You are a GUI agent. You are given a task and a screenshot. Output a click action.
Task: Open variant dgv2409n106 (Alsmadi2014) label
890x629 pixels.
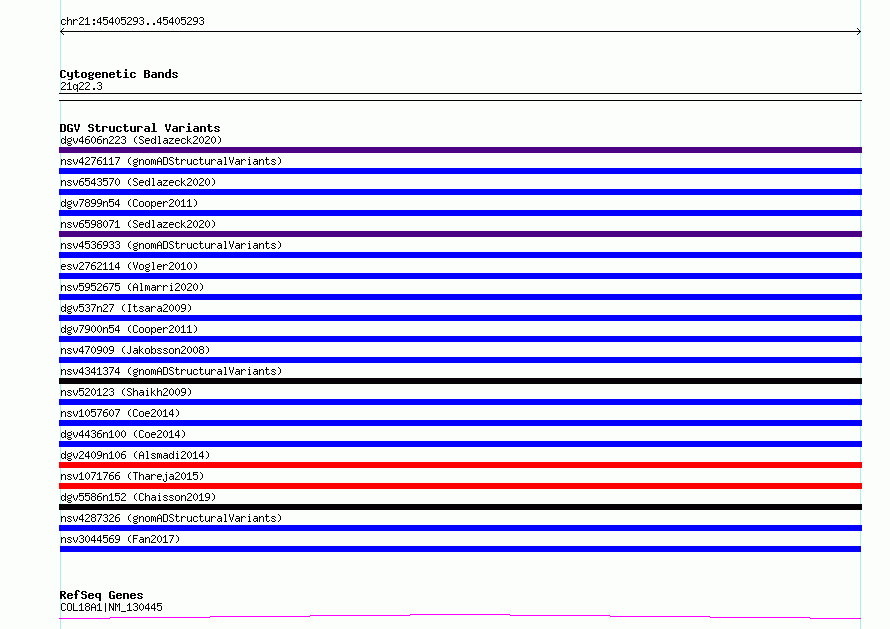135,455
